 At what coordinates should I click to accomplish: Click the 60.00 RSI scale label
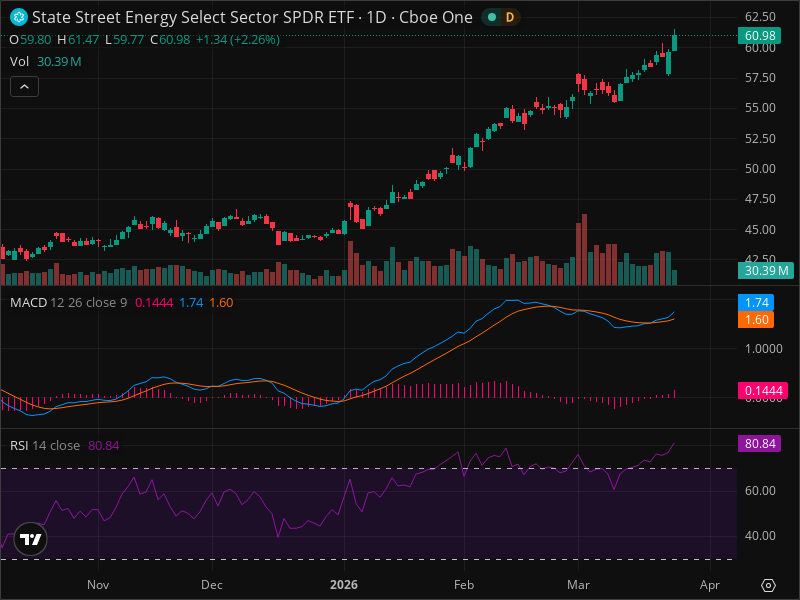760,490
